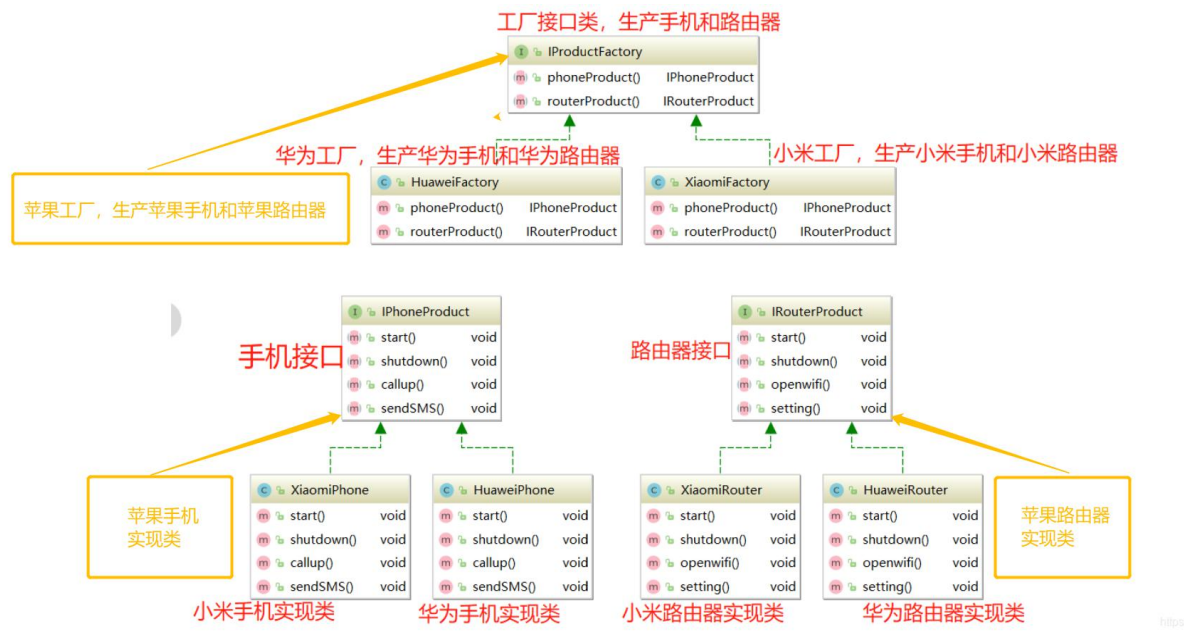The image size is (1184, 635).
Task: Click shutdown() method name in HuaweiRouter
Action: click(896, 540)
